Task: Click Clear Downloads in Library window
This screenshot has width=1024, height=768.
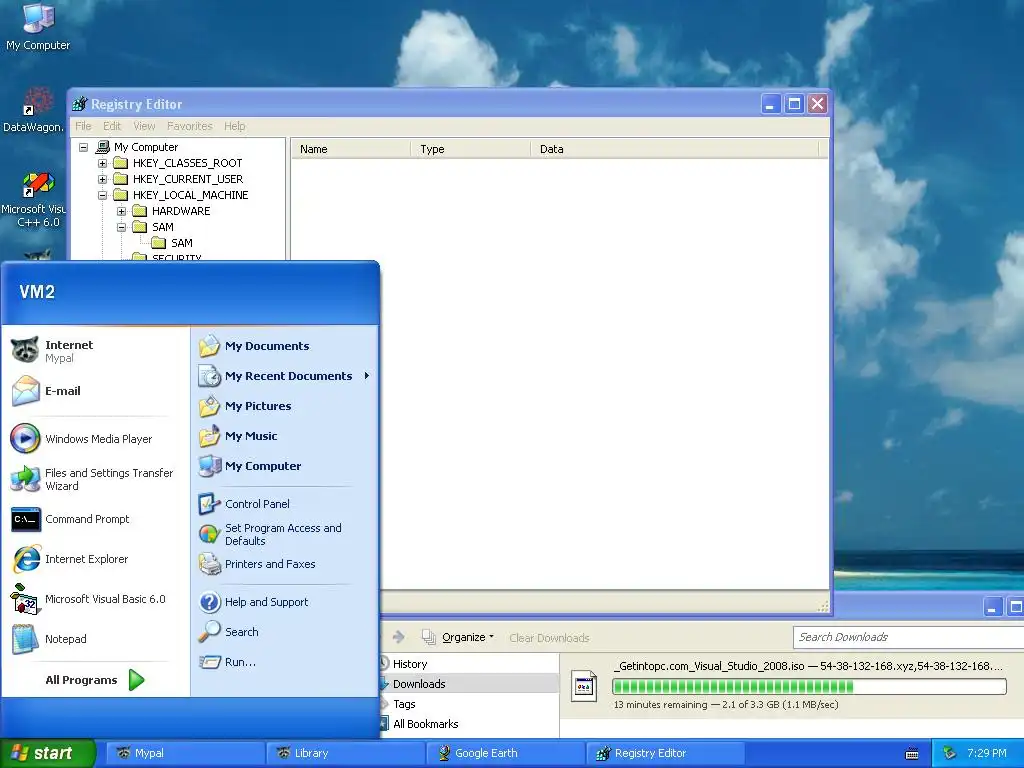Action: [x=549, y=638]
